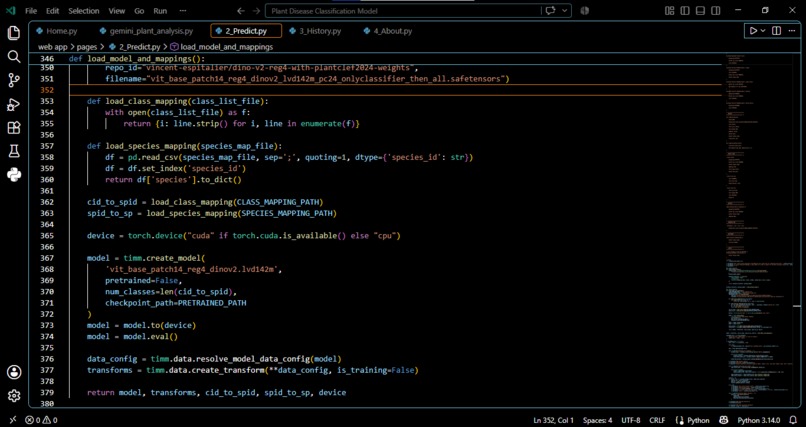The width and height of the screenshot is (806, 427).
Task: Open the Go menu
Action: [139, 11]
